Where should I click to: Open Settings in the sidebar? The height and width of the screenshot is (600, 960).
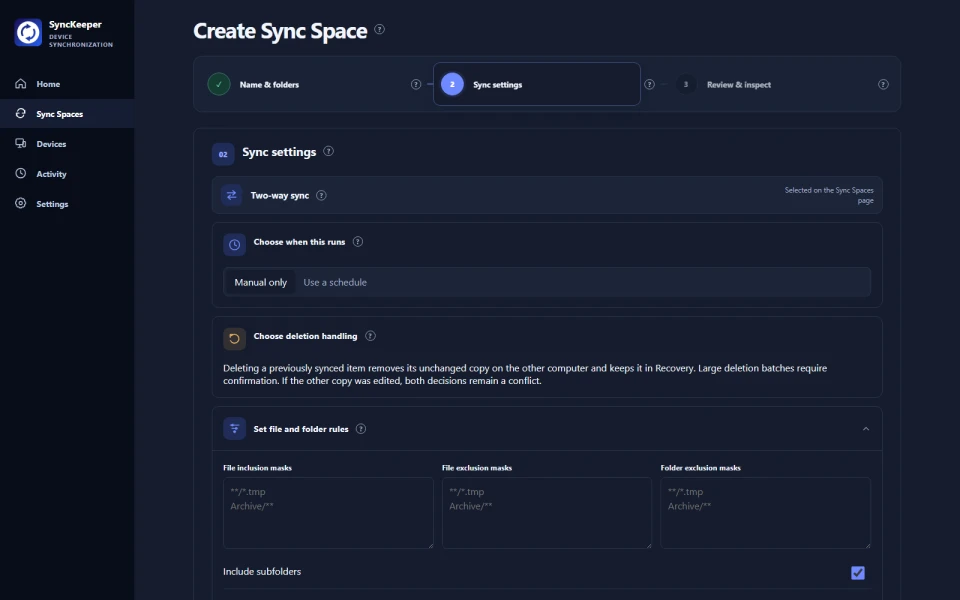(x=67, y=204)
